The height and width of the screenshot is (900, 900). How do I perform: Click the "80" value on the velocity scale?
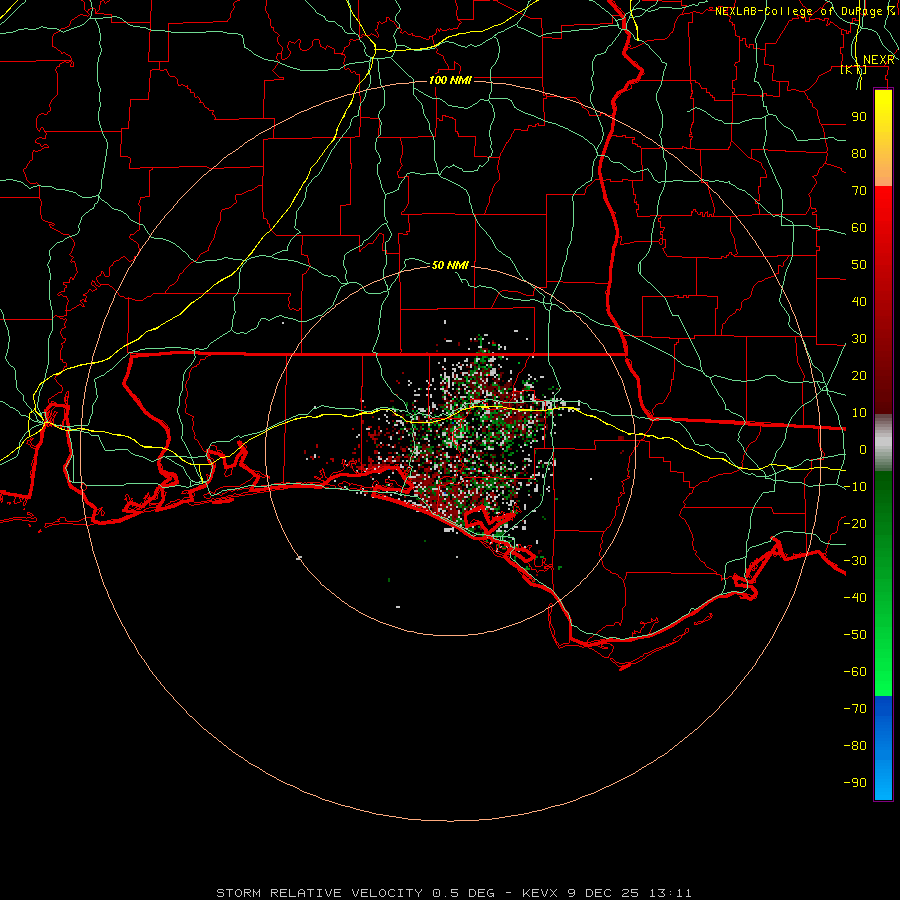pyautogui.click(x=859, y=154)
